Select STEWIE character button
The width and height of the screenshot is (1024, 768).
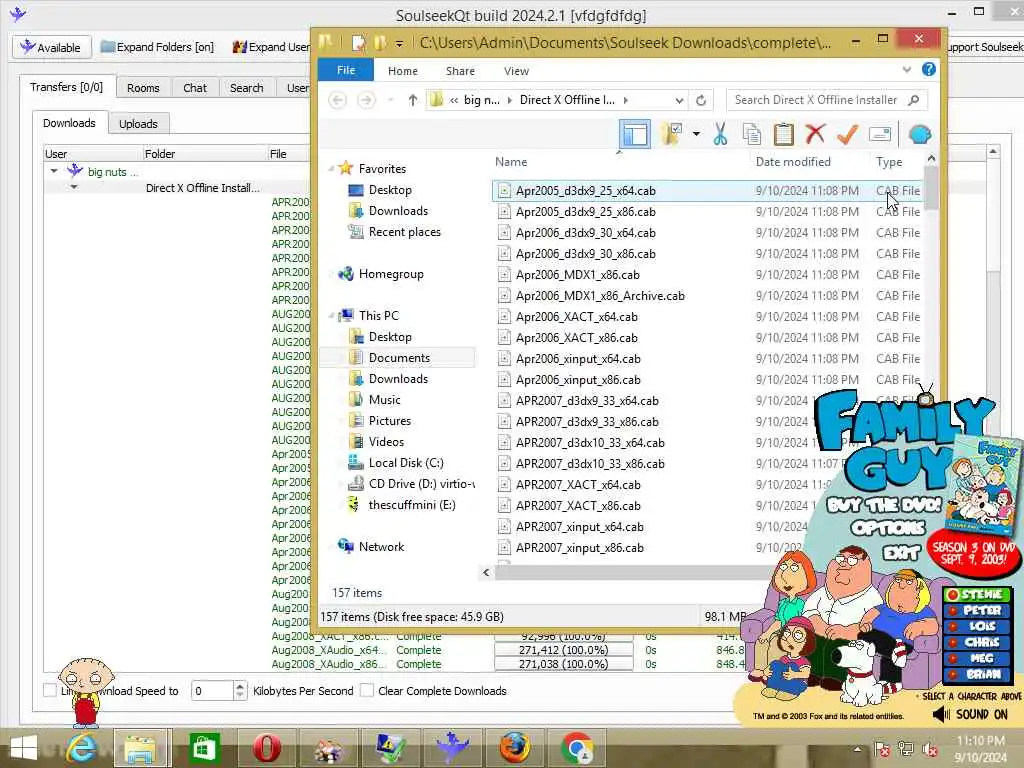(976, 594)
